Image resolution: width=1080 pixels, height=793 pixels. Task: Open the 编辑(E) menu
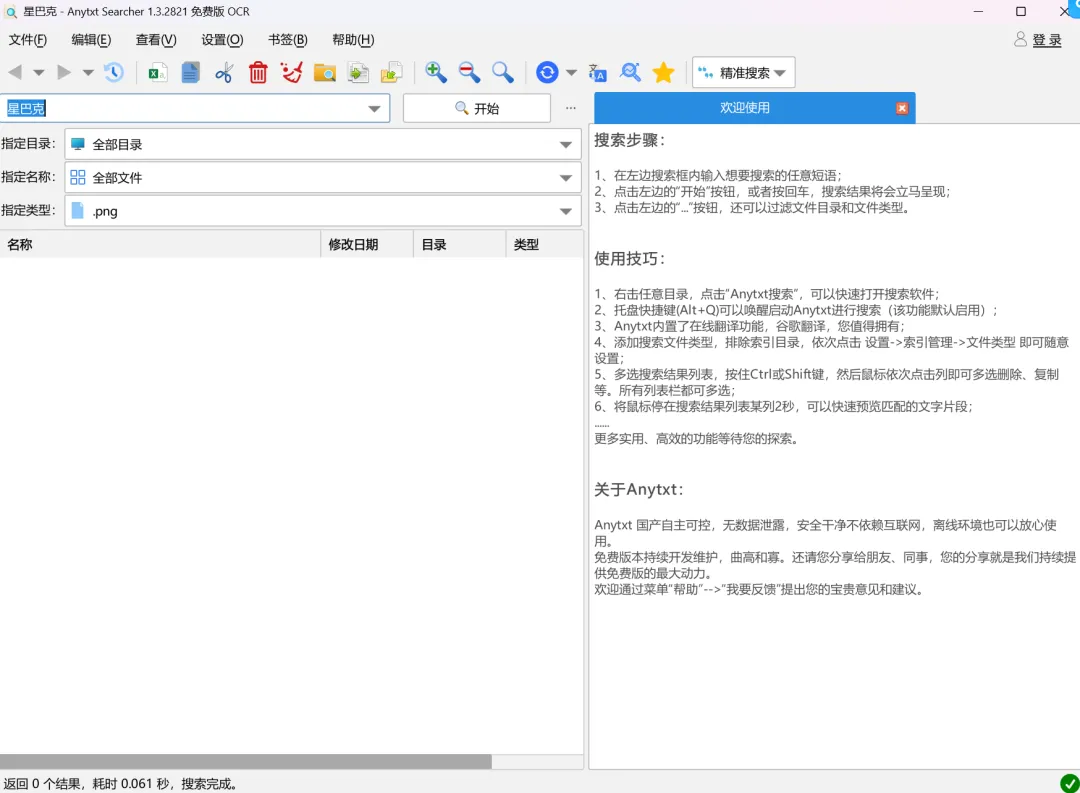click(91, 40)
